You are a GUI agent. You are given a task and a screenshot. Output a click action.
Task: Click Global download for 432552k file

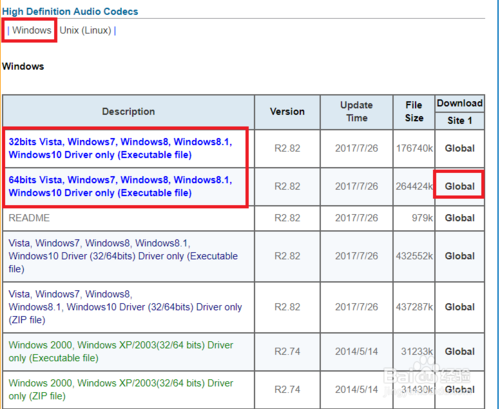point(460,256)
